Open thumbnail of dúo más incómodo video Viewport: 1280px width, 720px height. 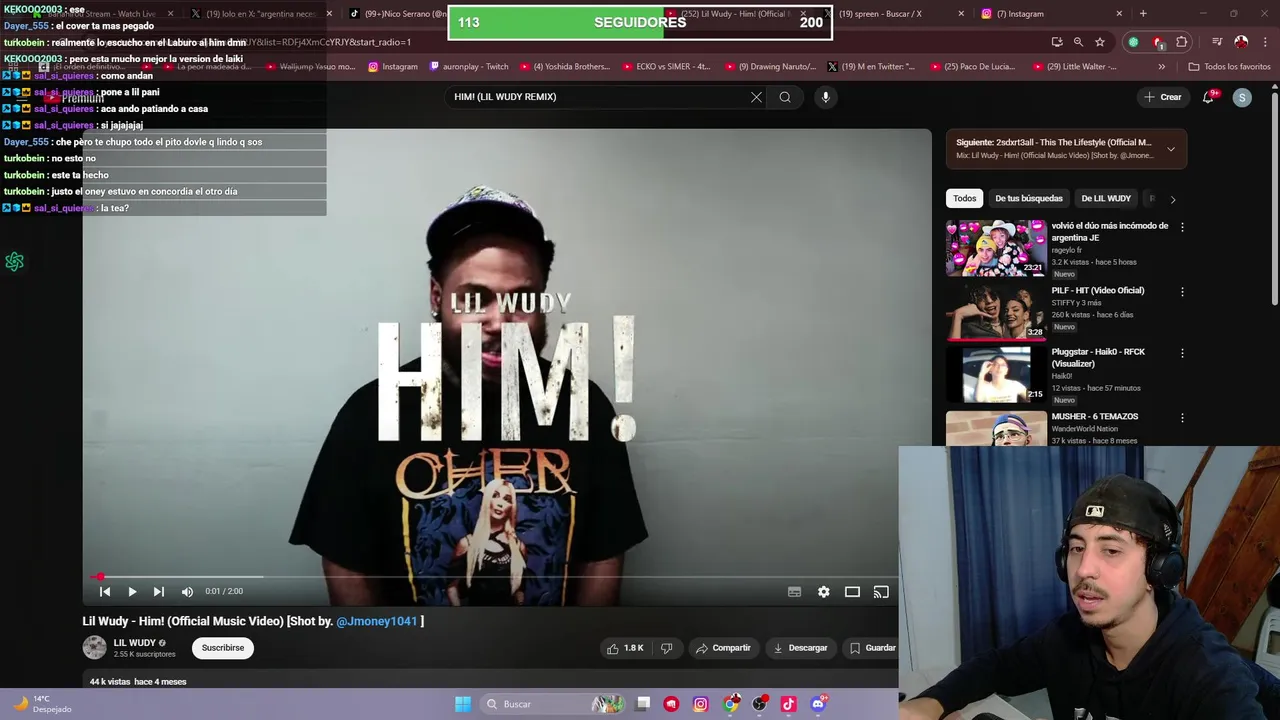pos(996,248)
